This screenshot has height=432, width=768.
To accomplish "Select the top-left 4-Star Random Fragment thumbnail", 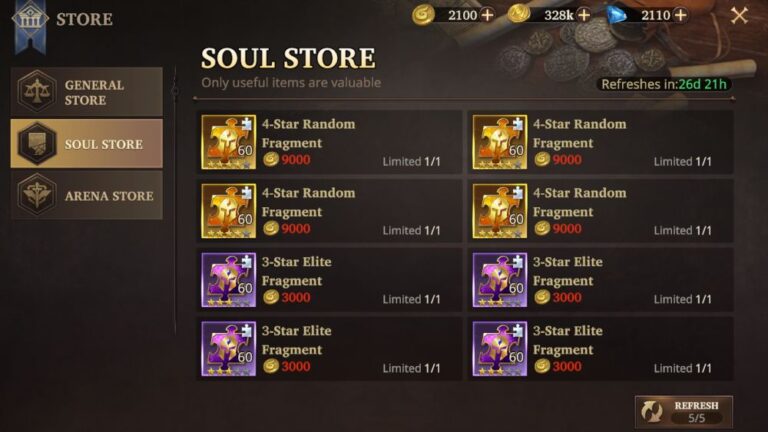I will 229,142.
